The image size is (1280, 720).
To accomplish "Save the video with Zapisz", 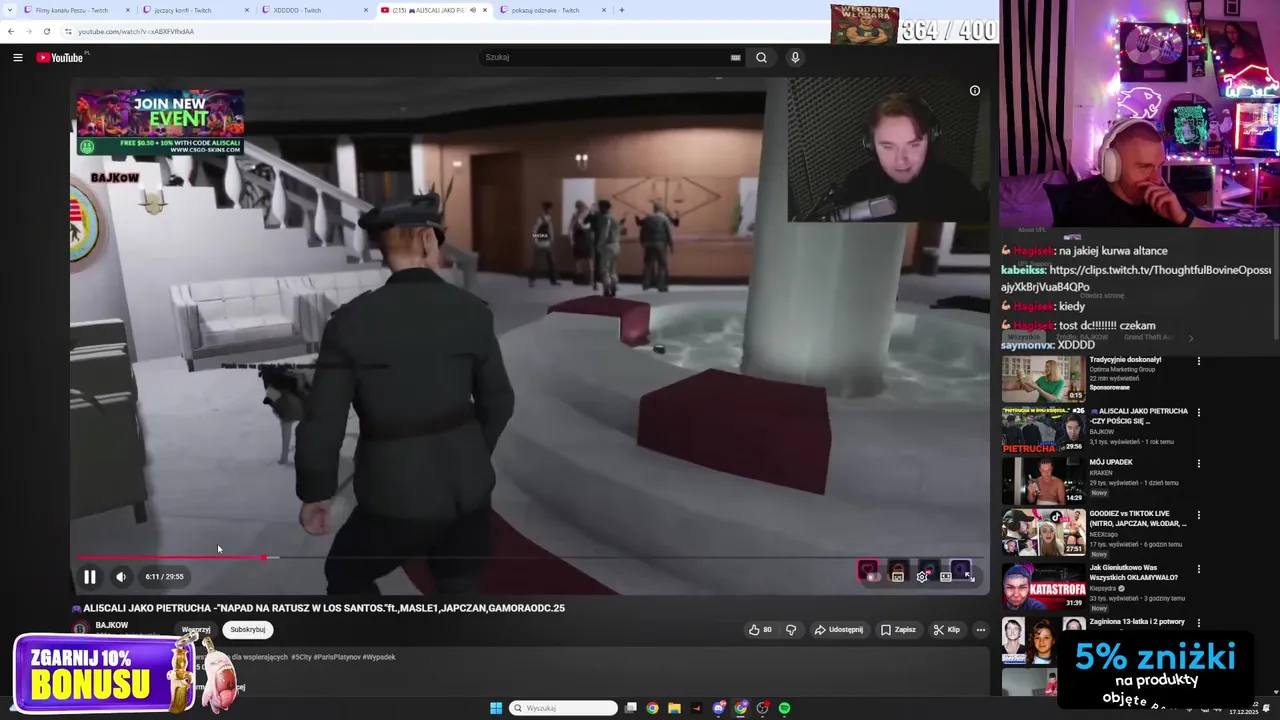I will point(898,630).
